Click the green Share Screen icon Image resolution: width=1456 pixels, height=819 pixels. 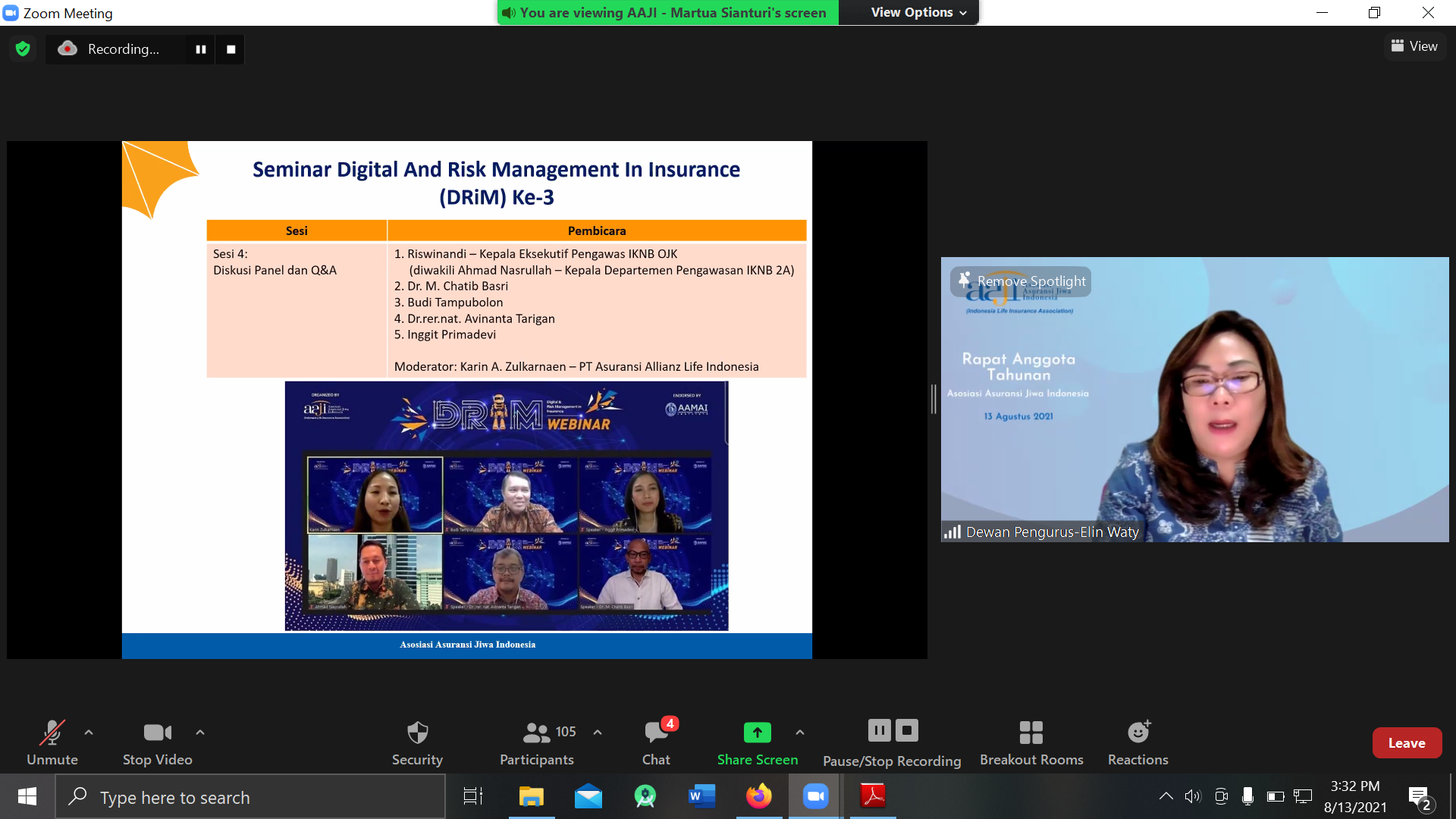[x=757, y=733]
